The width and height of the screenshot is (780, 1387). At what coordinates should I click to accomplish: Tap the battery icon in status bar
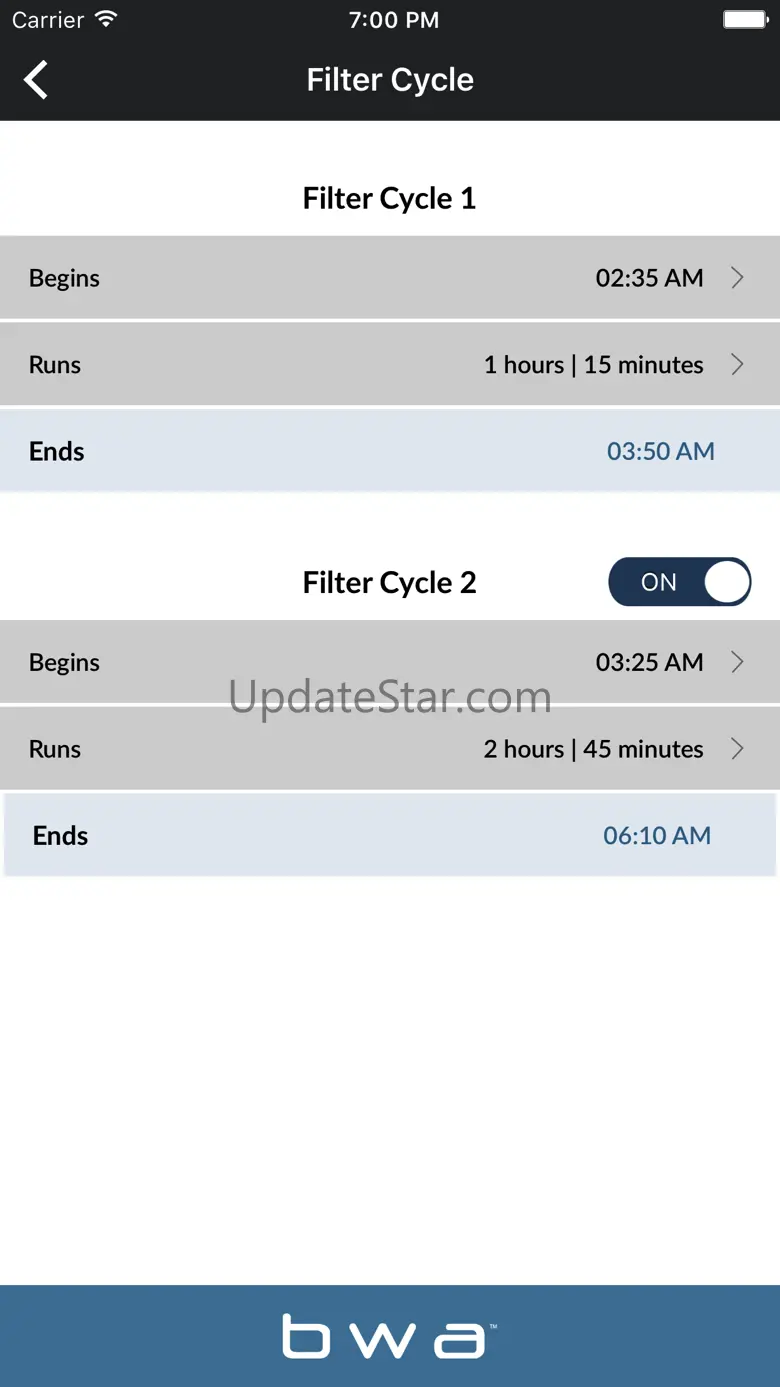click(x=744, y=19)
